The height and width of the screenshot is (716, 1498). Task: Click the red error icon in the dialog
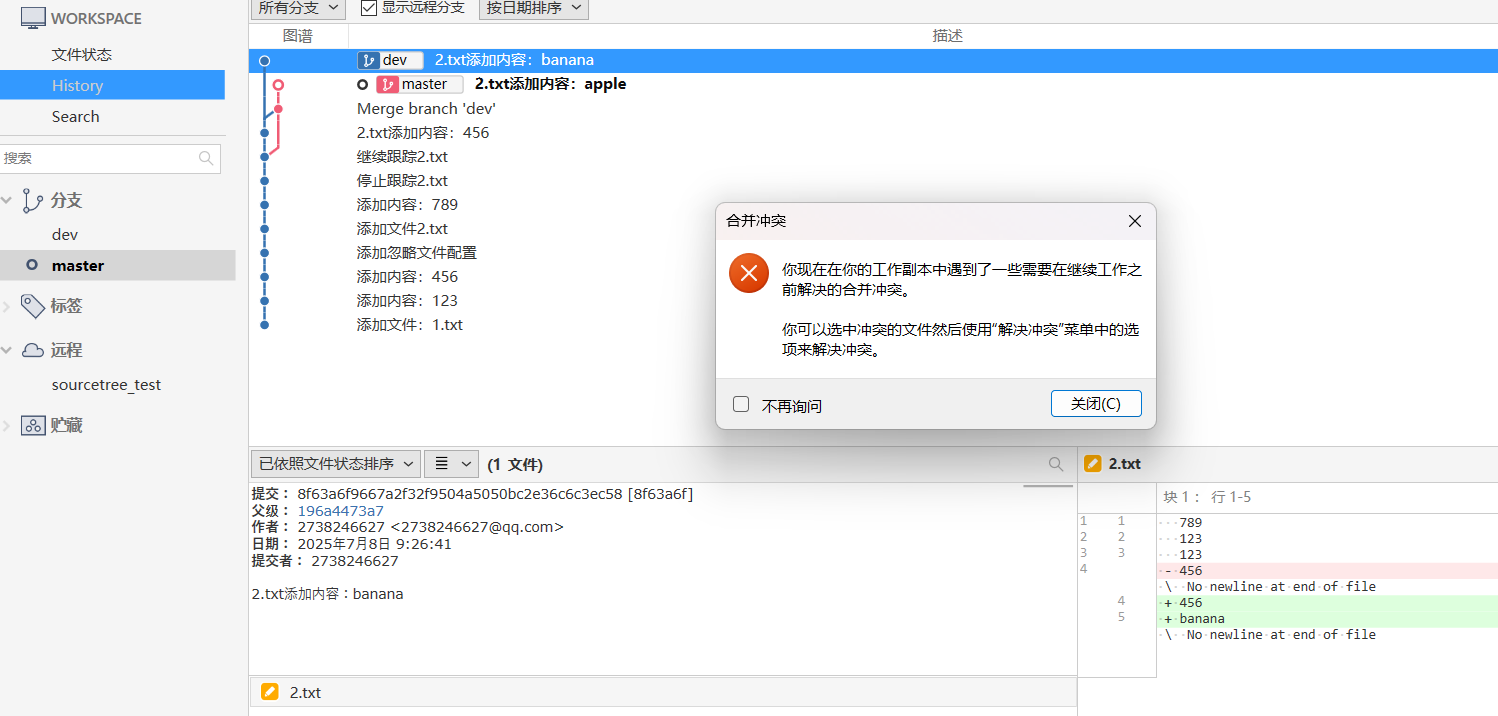pos(749,273)
